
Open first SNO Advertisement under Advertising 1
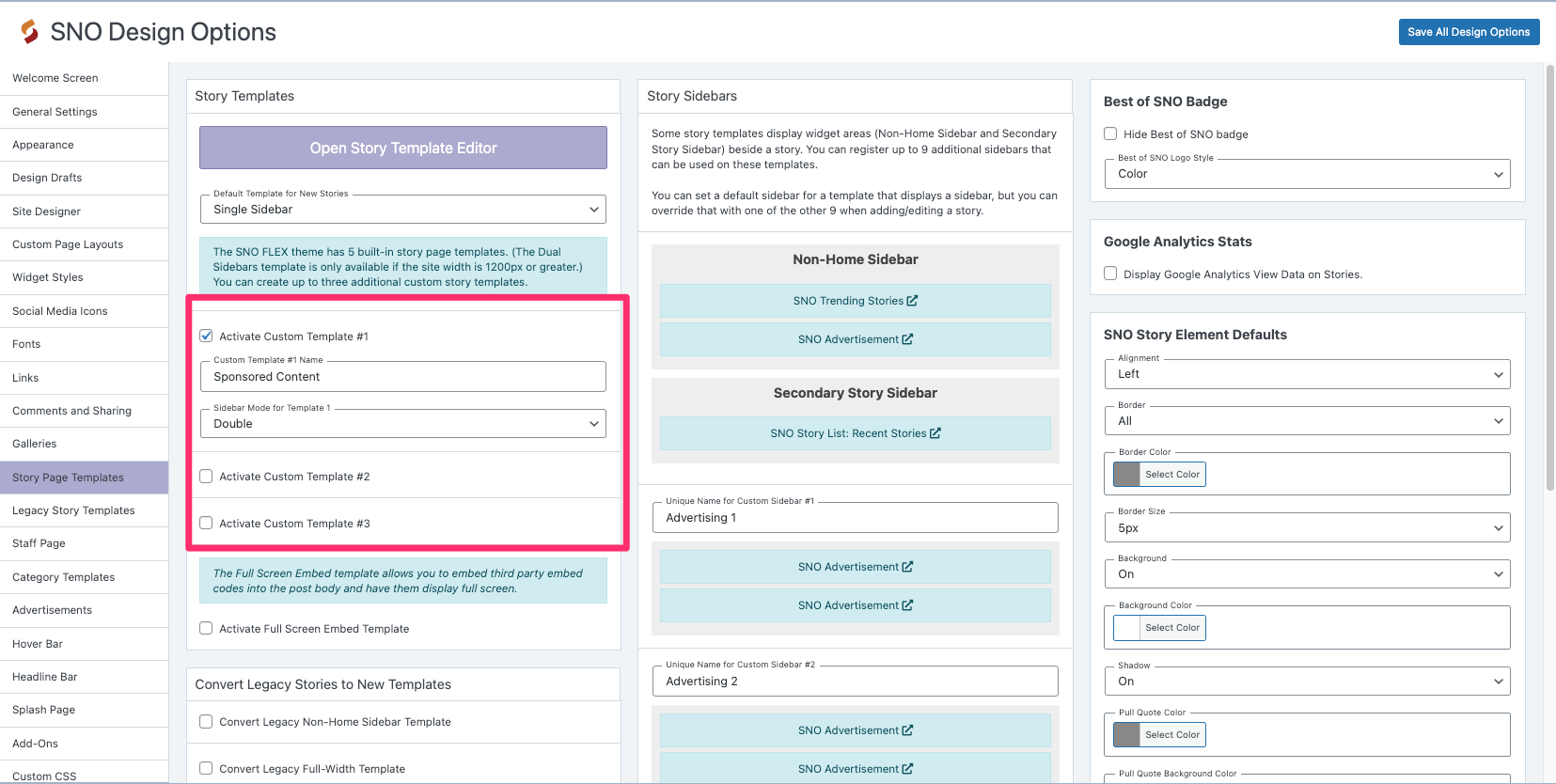855,567
